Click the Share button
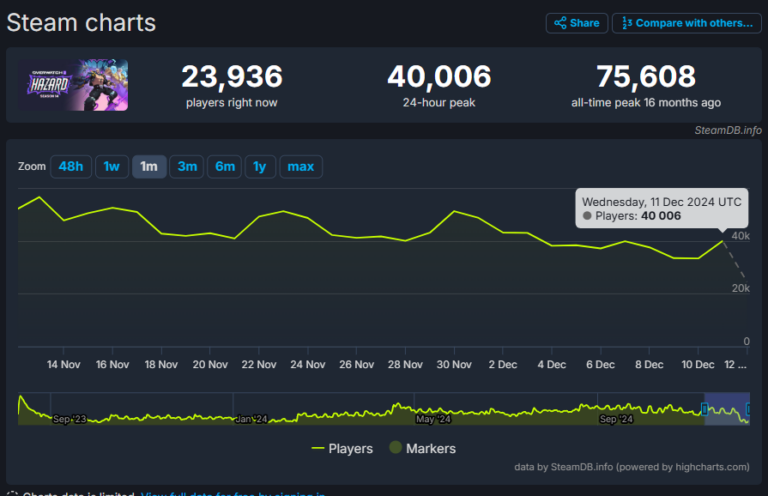The image size is (768, 496). point(575,23)
